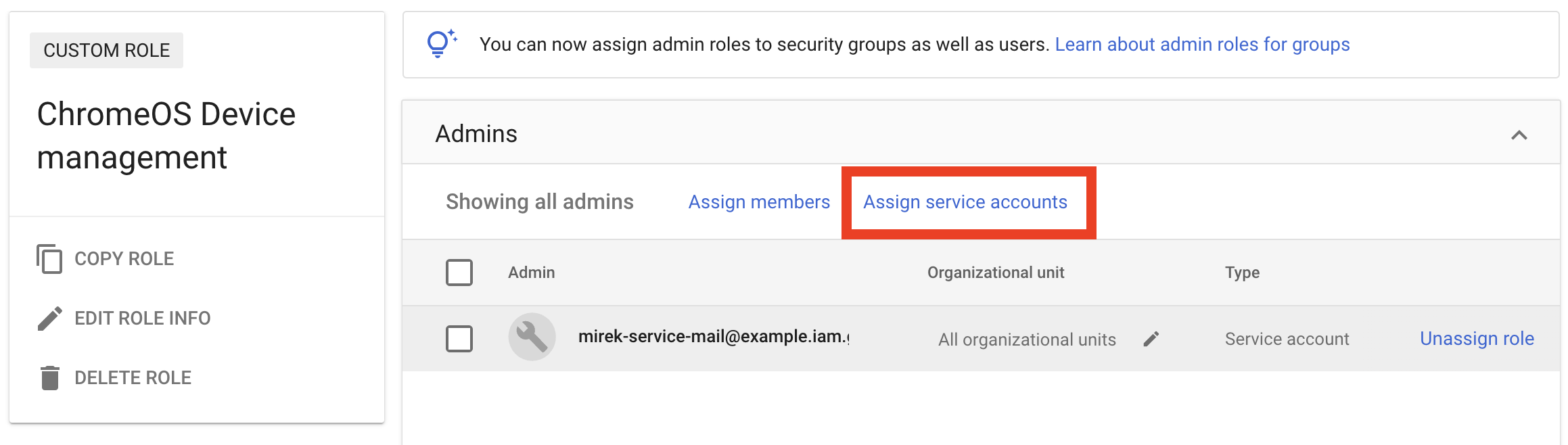
Task: Tick the checkbox for mirek-service-mail account
Action: pos(459,339)
